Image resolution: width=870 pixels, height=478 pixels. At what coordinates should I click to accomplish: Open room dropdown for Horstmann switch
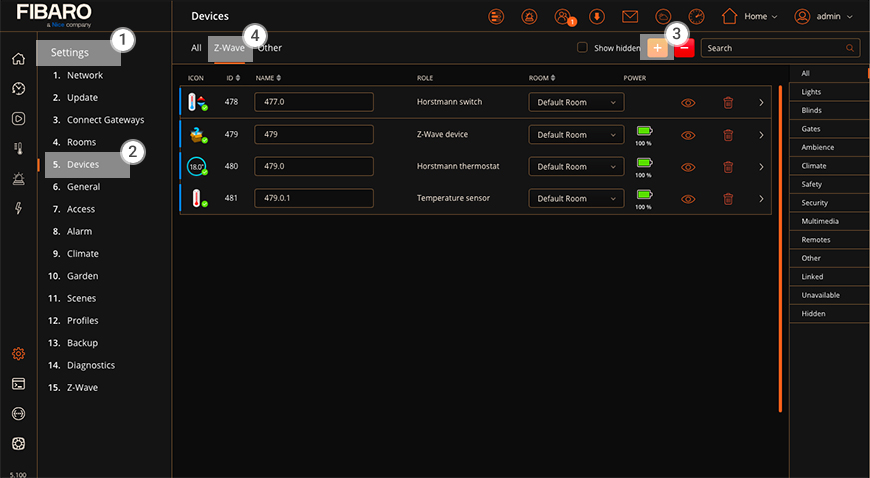[576, 102]
